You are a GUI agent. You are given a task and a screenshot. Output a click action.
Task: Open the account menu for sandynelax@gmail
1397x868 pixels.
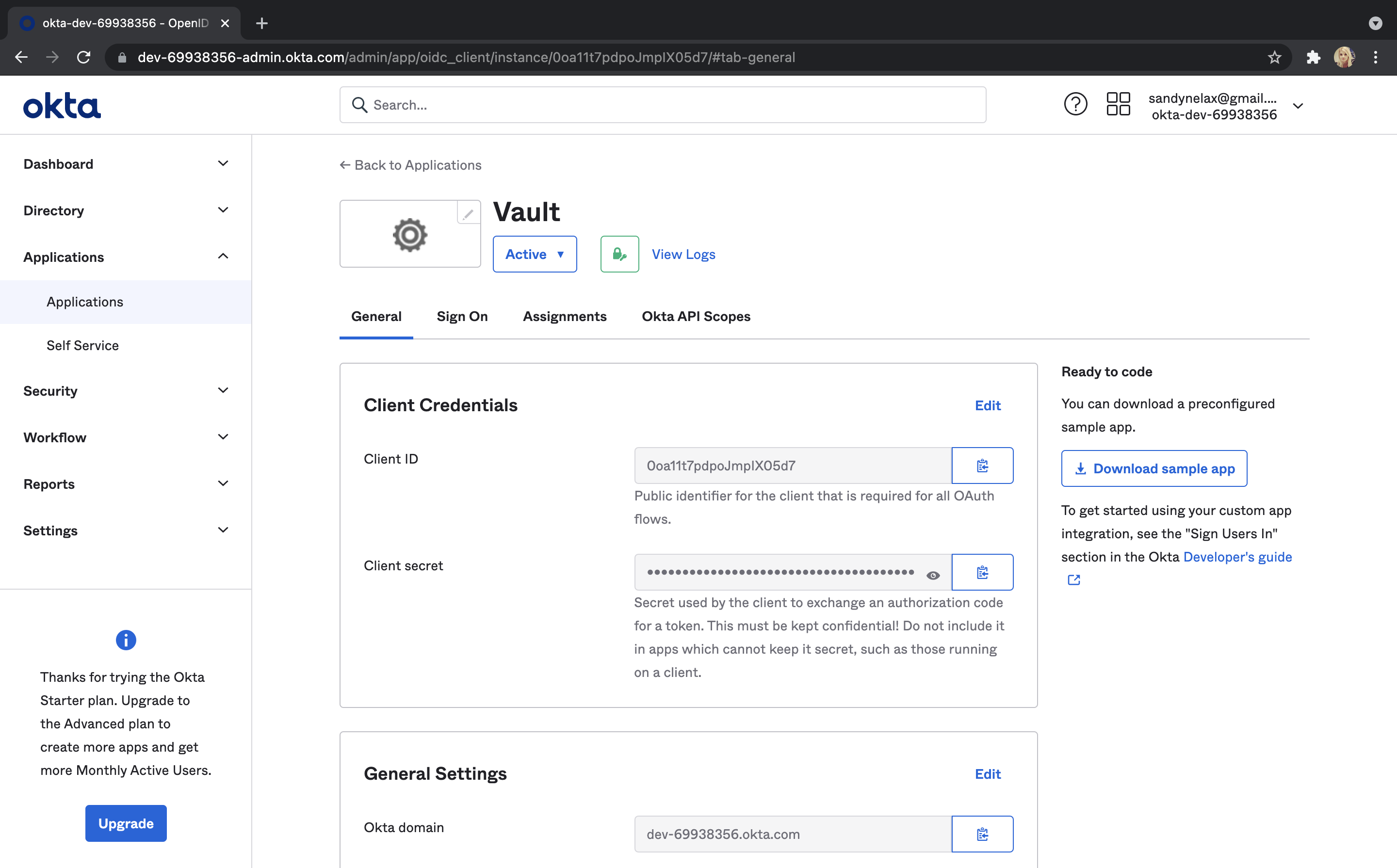pos(1297,106)
